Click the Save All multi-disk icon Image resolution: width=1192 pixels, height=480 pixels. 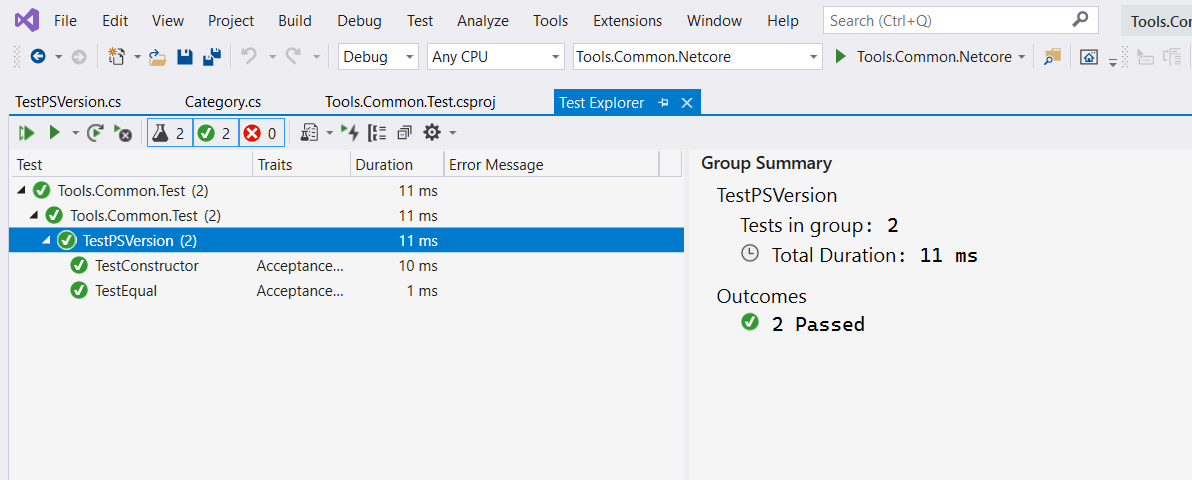[211, 57]
